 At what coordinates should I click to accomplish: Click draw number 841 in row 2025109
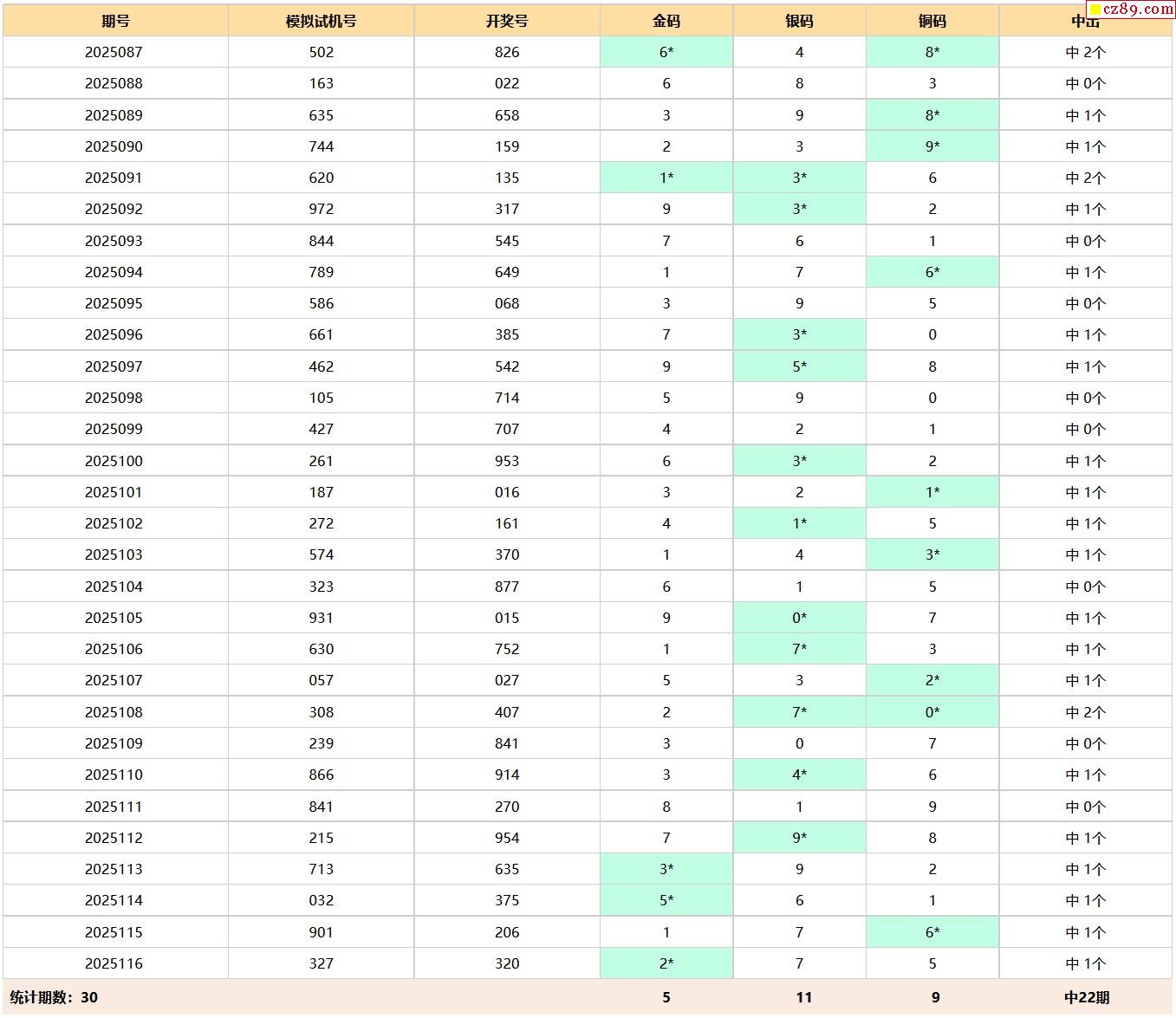click(507, 743)
